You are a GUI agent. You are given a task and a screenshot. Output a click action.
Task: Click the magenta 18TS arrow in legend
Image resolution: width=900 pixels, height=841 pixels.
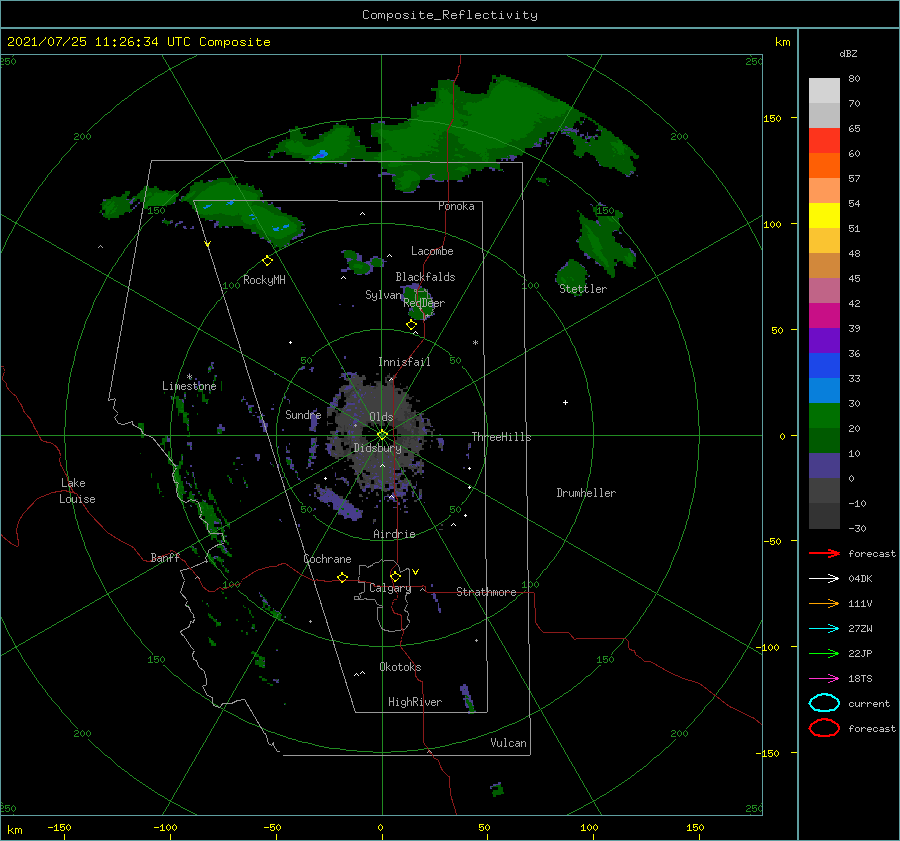pos(824,679)
